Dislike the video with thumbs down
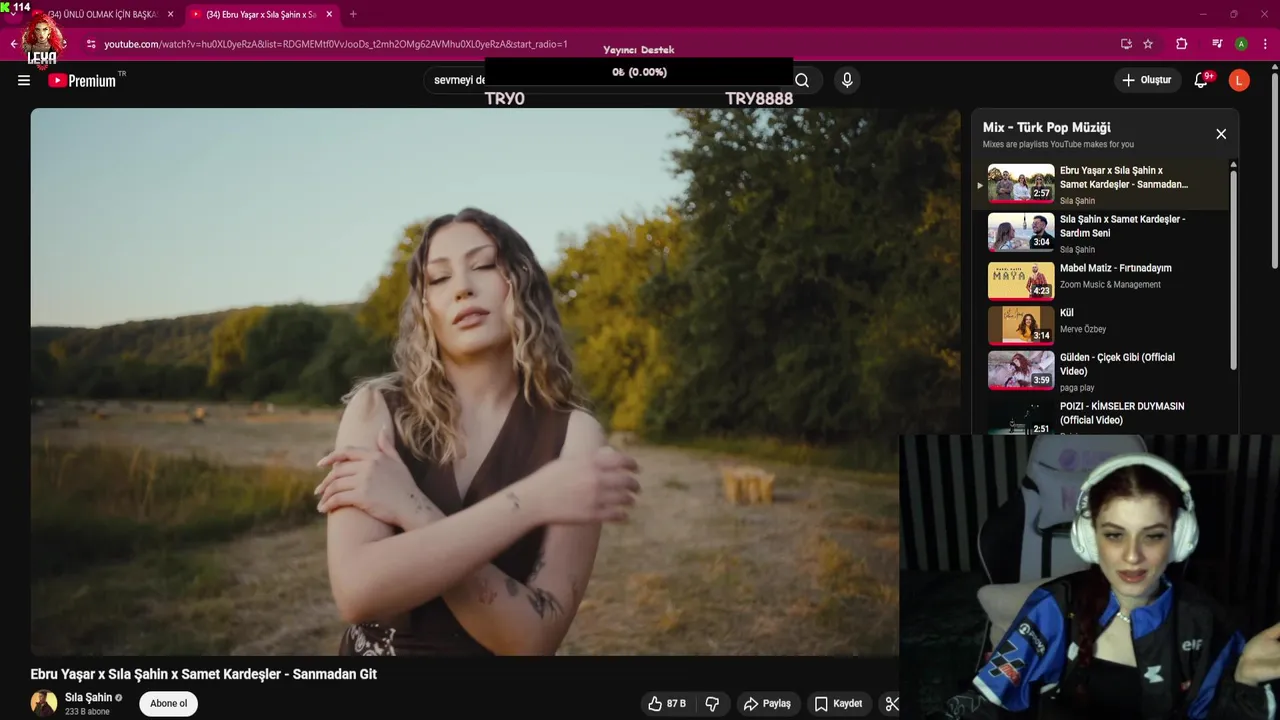The image size is (1280, 720). pyautogui.click(x=712, y=704)
